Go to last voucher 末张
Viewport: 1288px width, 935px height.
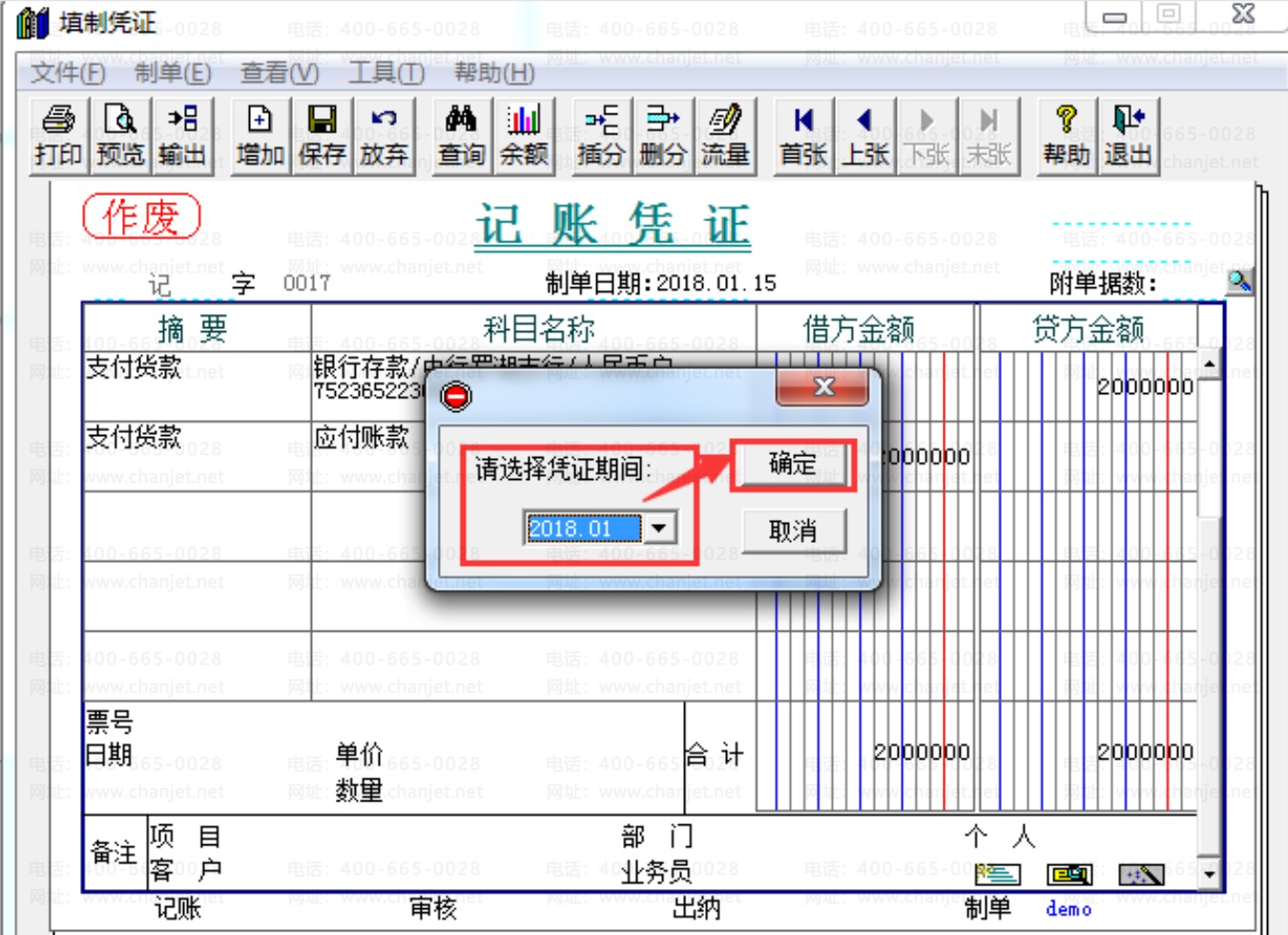(x=989, y=136)
